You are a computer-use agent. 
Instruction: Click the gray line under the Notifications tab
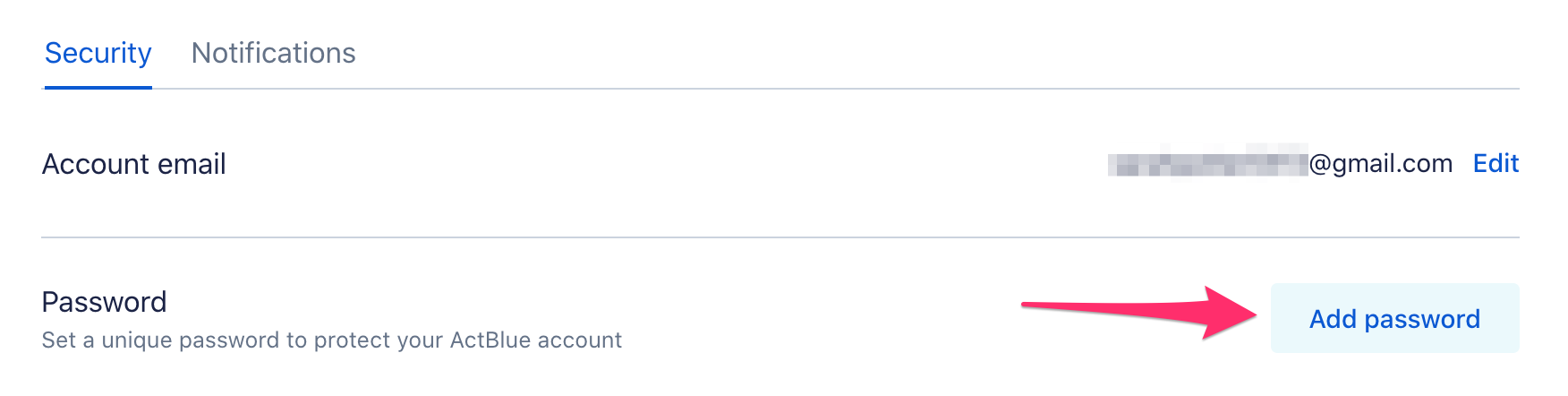[x=274, y=89]
